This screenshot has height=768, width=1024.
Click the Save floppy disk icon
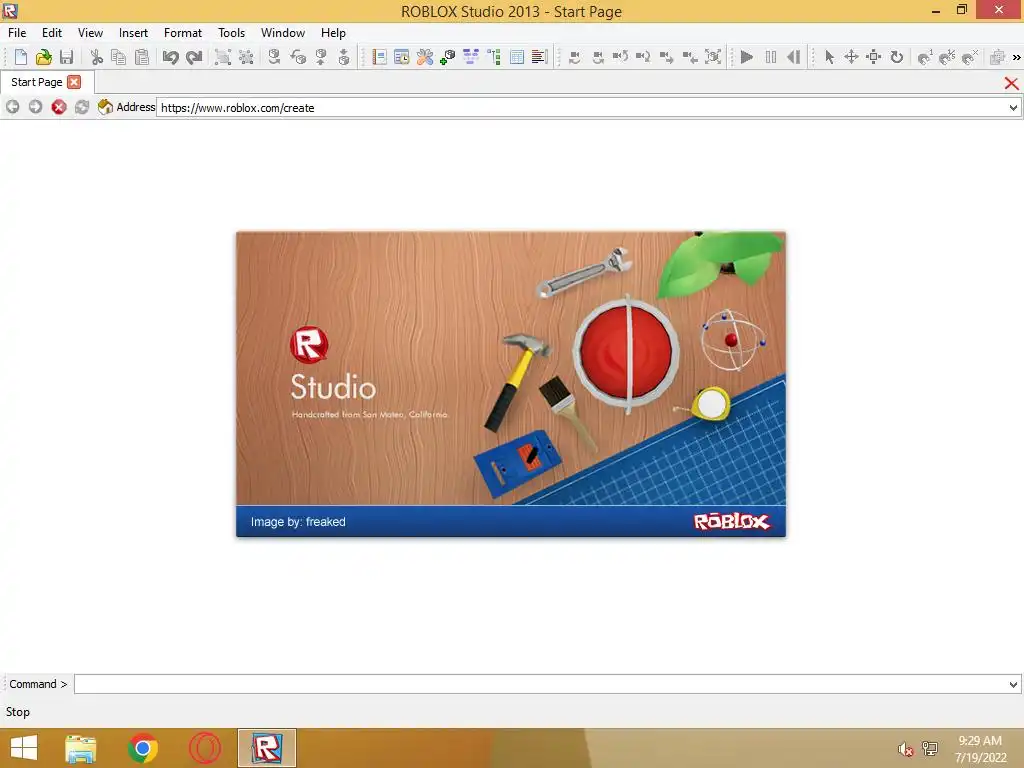(x=66, y=57)
